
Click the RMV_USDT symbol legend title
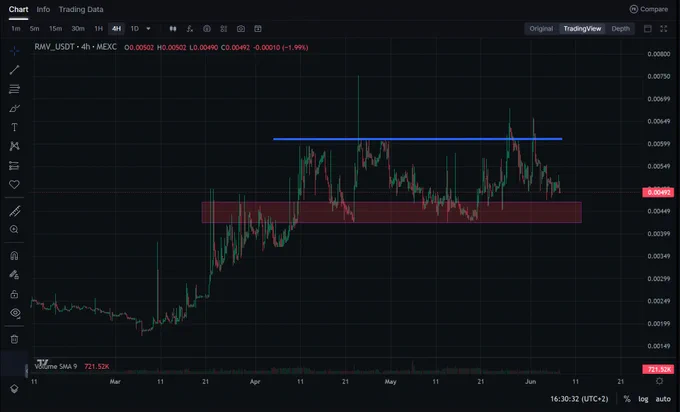(x=75, y=47)
